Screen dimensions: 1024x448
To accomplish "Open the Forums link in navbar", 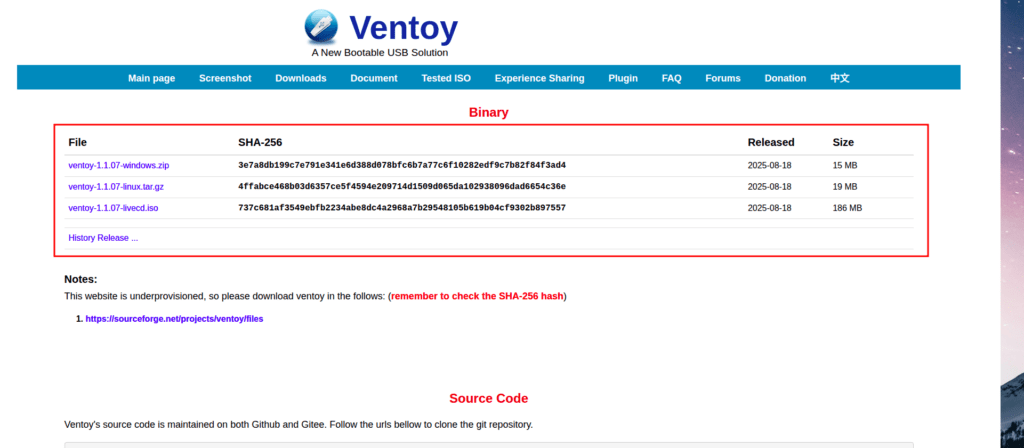I will (723, 78).
